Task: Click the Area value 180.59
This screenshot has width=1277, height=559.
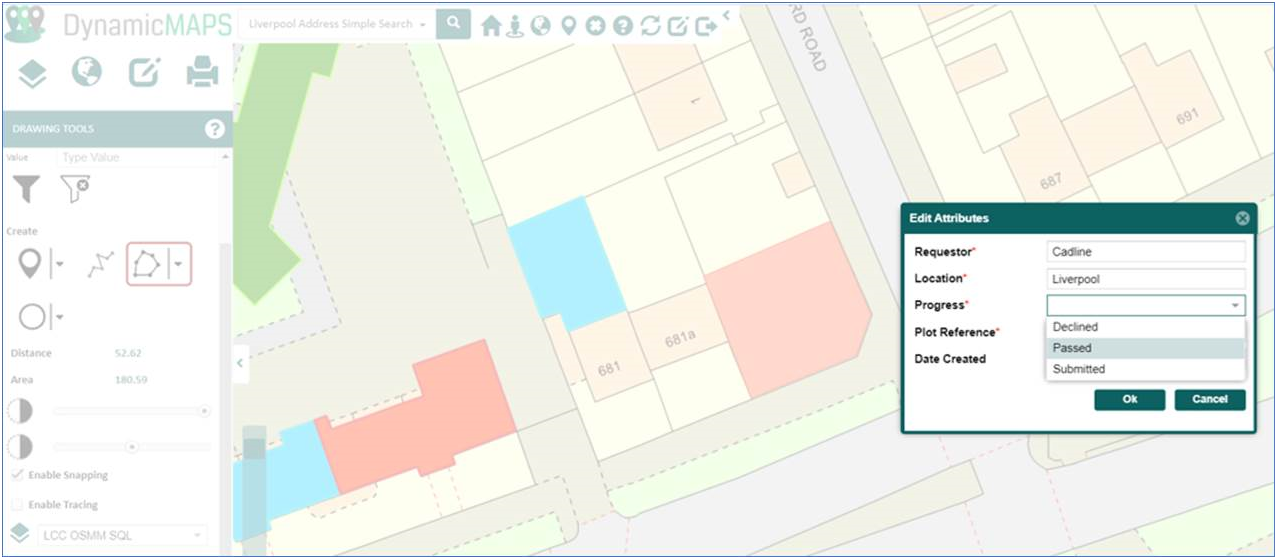Action: (130, 380)
